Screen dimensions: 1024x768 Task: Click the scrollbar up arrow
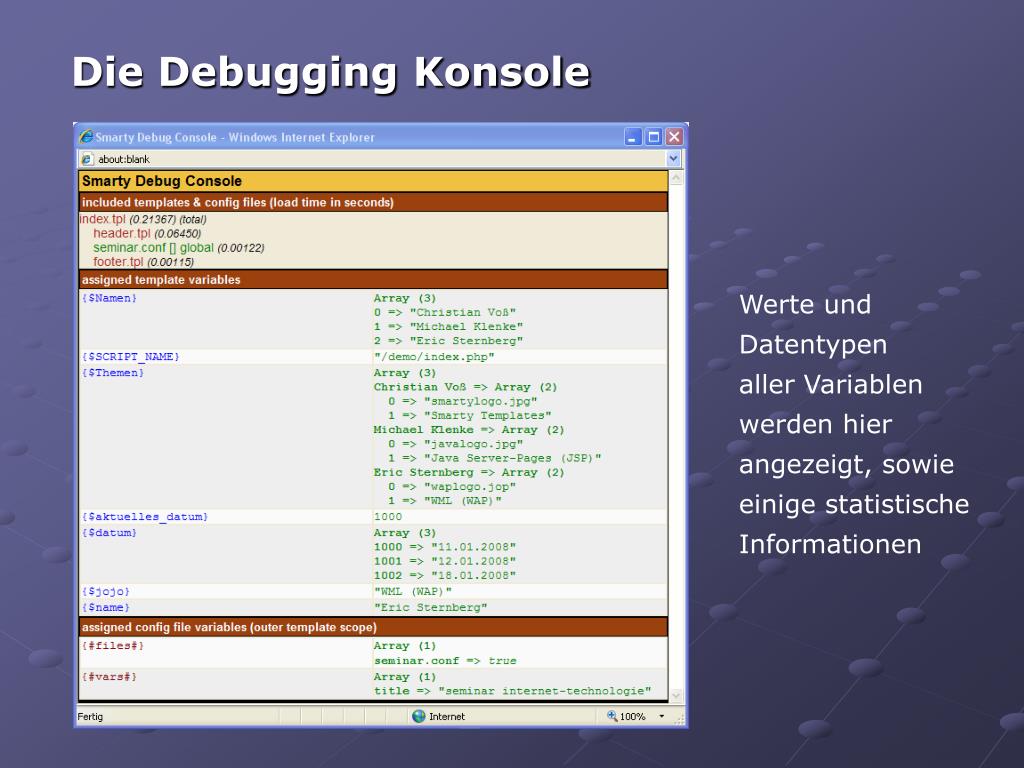(x=676, y=178)
